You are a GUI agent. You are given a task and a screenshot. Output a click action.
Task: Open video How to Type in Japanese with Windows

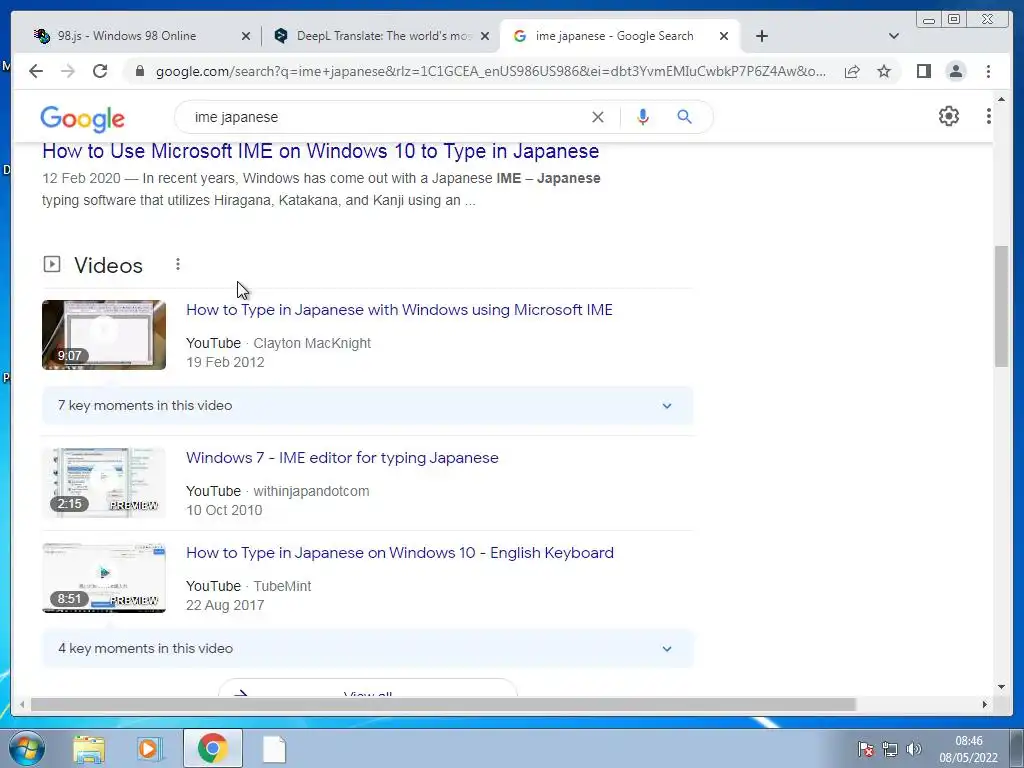point(399,310)
